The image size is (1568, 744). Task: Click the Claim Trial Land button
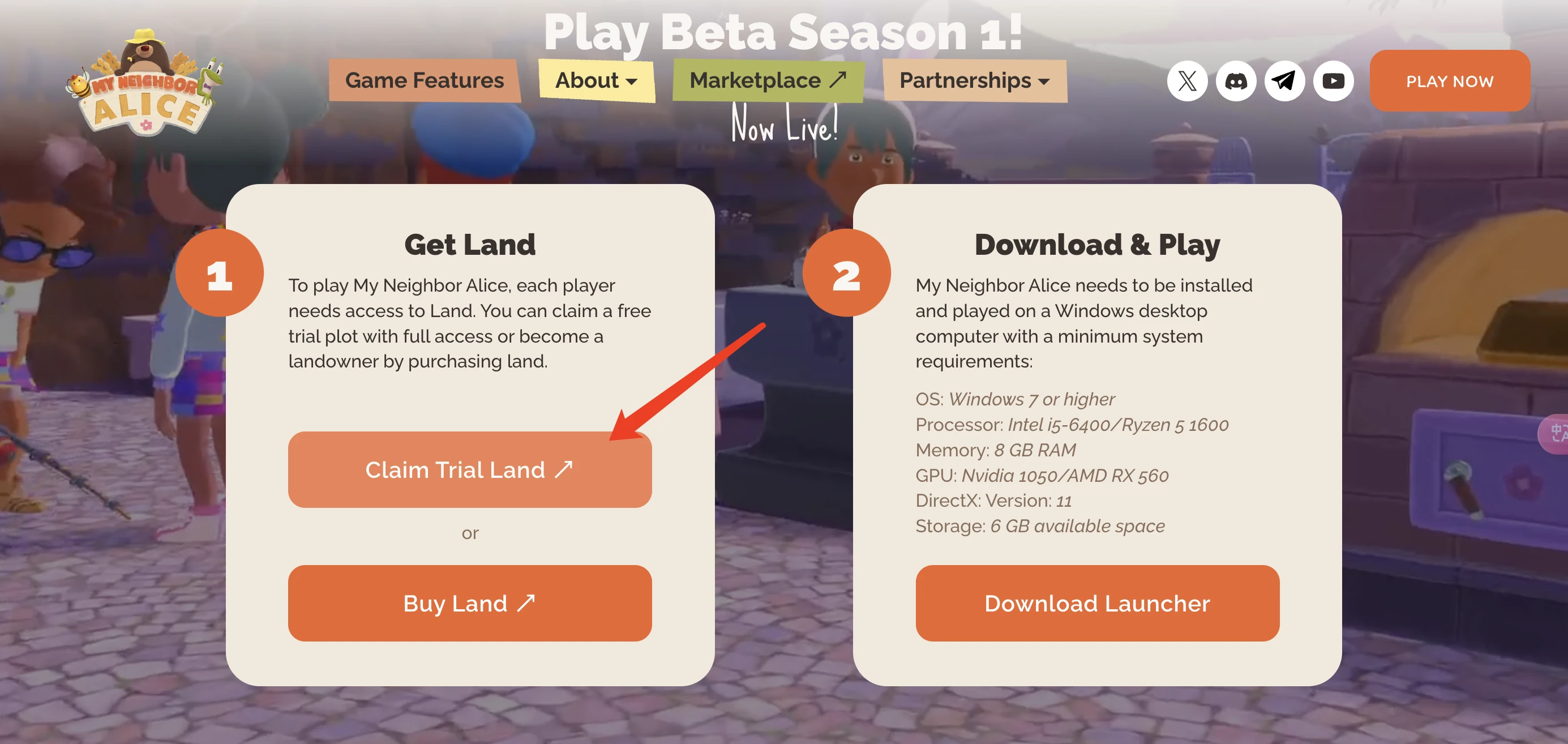click(470, 469)
